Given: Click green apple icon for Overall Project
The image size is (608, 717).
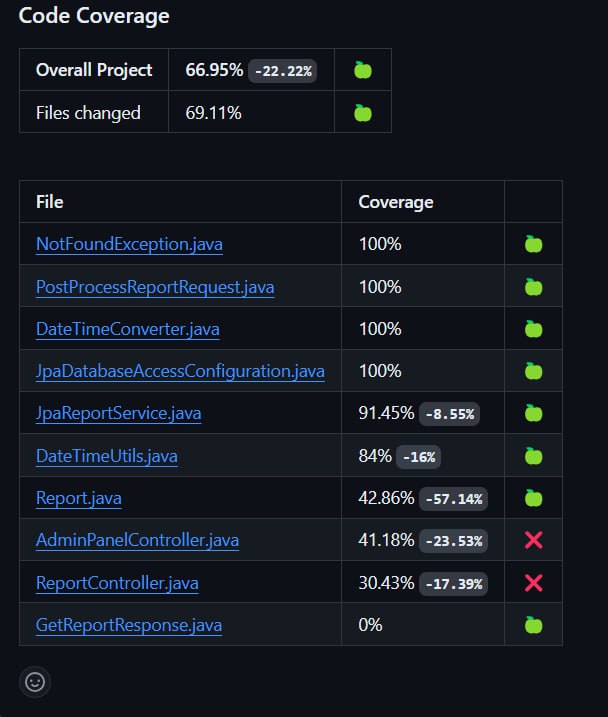Looking at the screenshot, I should (363, 70).
